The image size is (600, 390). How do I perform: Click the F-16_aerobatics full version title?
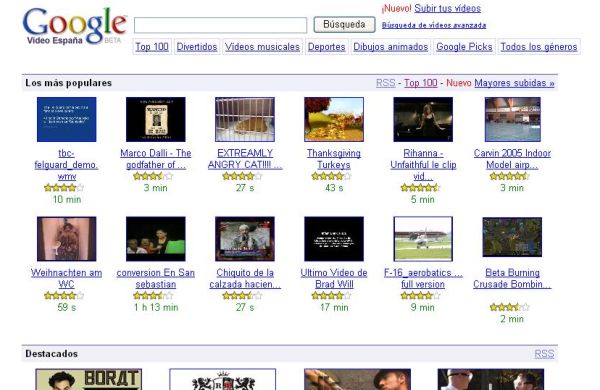point(423,279)
